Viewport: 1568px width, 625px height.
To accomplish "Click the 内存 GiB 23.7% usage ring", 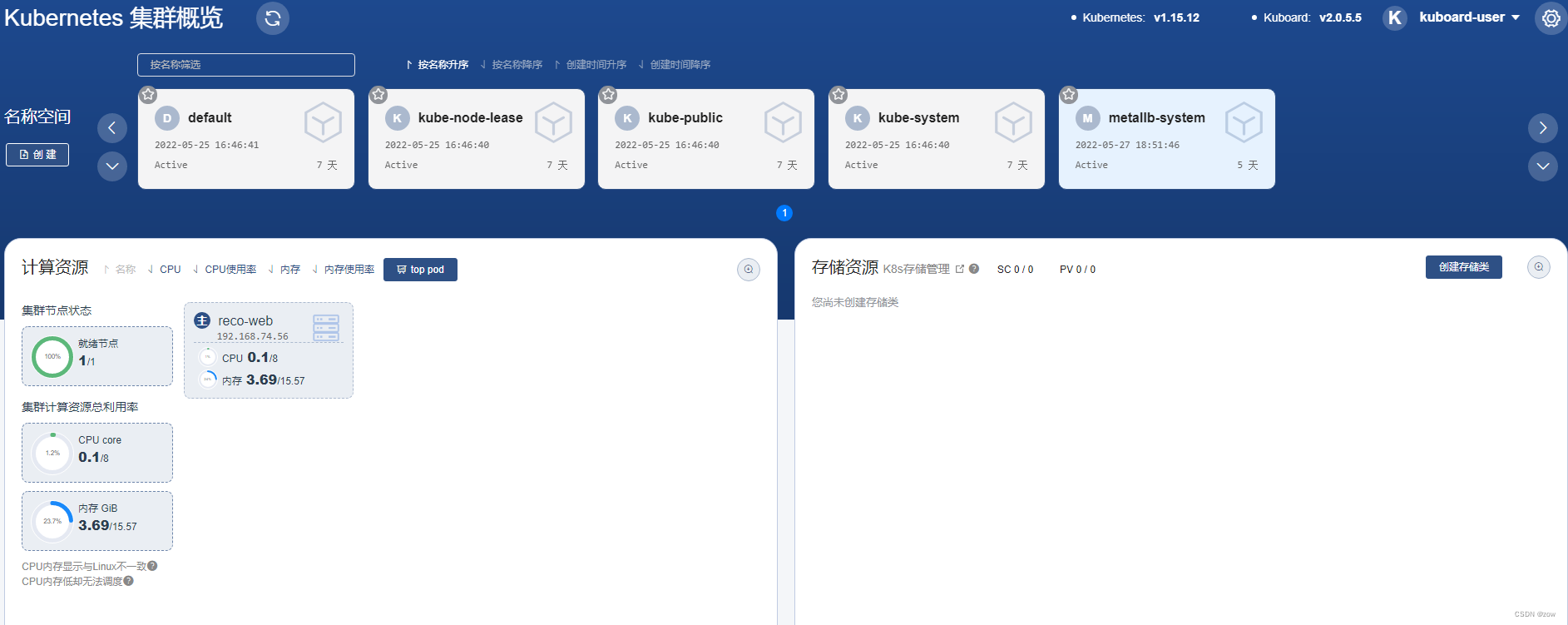I will [x=52, y=522].
